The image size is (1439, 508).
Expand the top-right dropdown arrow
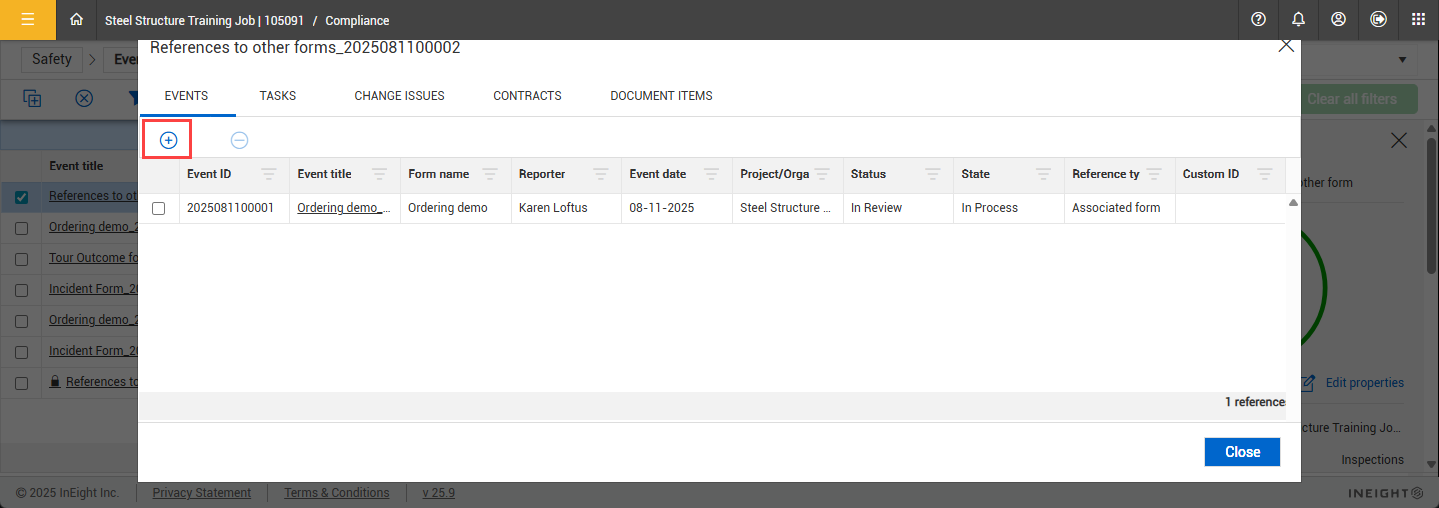coord(1403,60)
